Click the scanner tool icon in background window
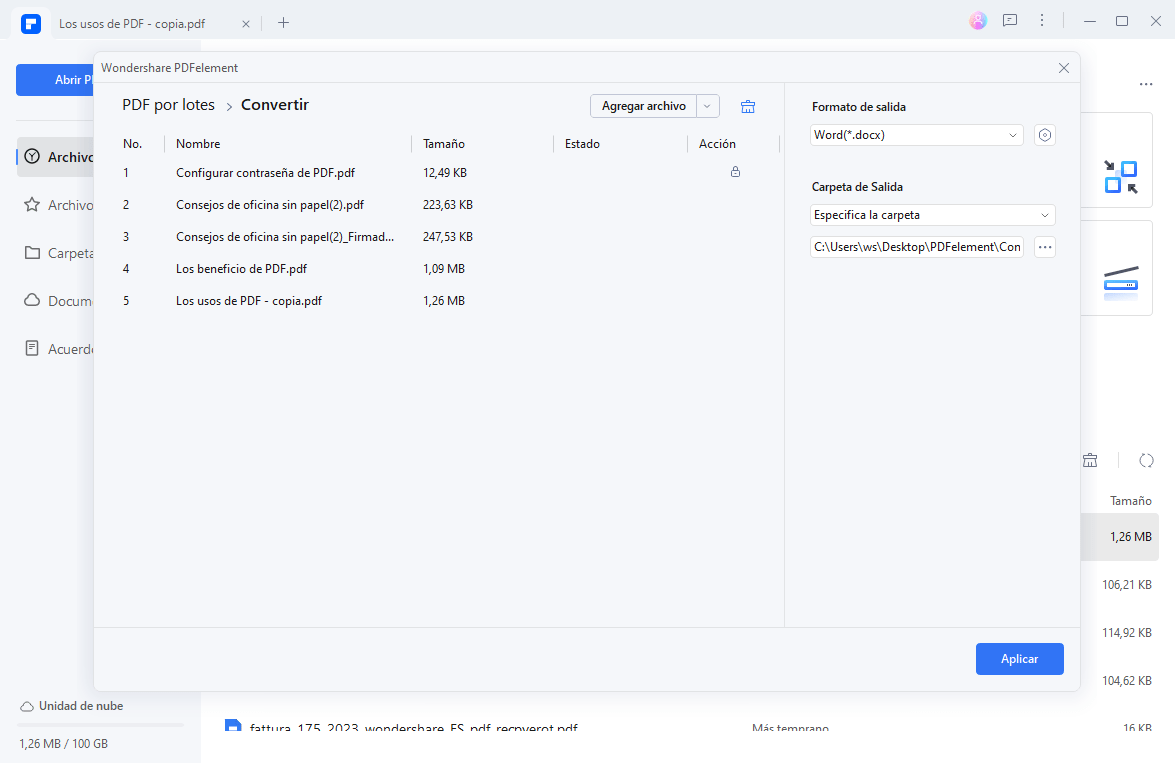The height and width of the screenshot is (763, 1175). tap(1120, 283)
